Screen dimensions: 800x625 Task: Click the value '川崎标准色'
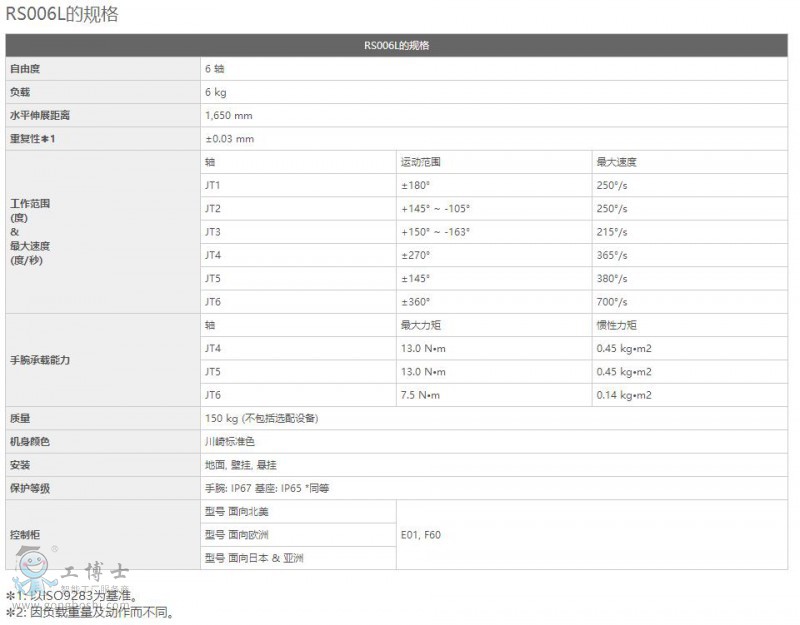230,442
